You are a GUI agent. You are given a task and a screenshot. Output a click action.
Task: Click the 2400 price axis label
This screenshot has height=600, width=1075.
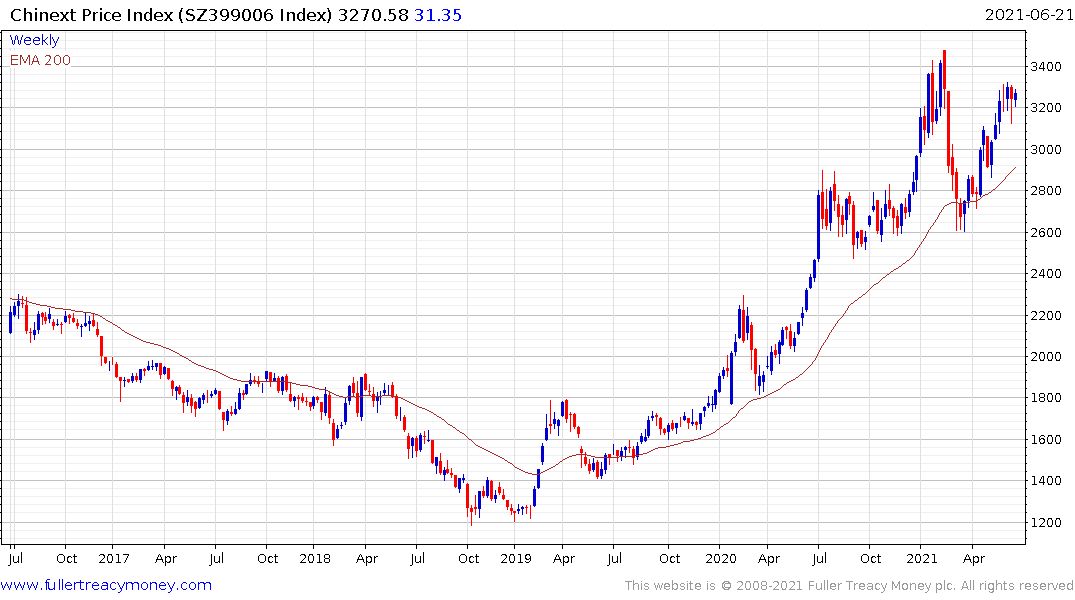pyautogui.click(x=1046, y=274)
